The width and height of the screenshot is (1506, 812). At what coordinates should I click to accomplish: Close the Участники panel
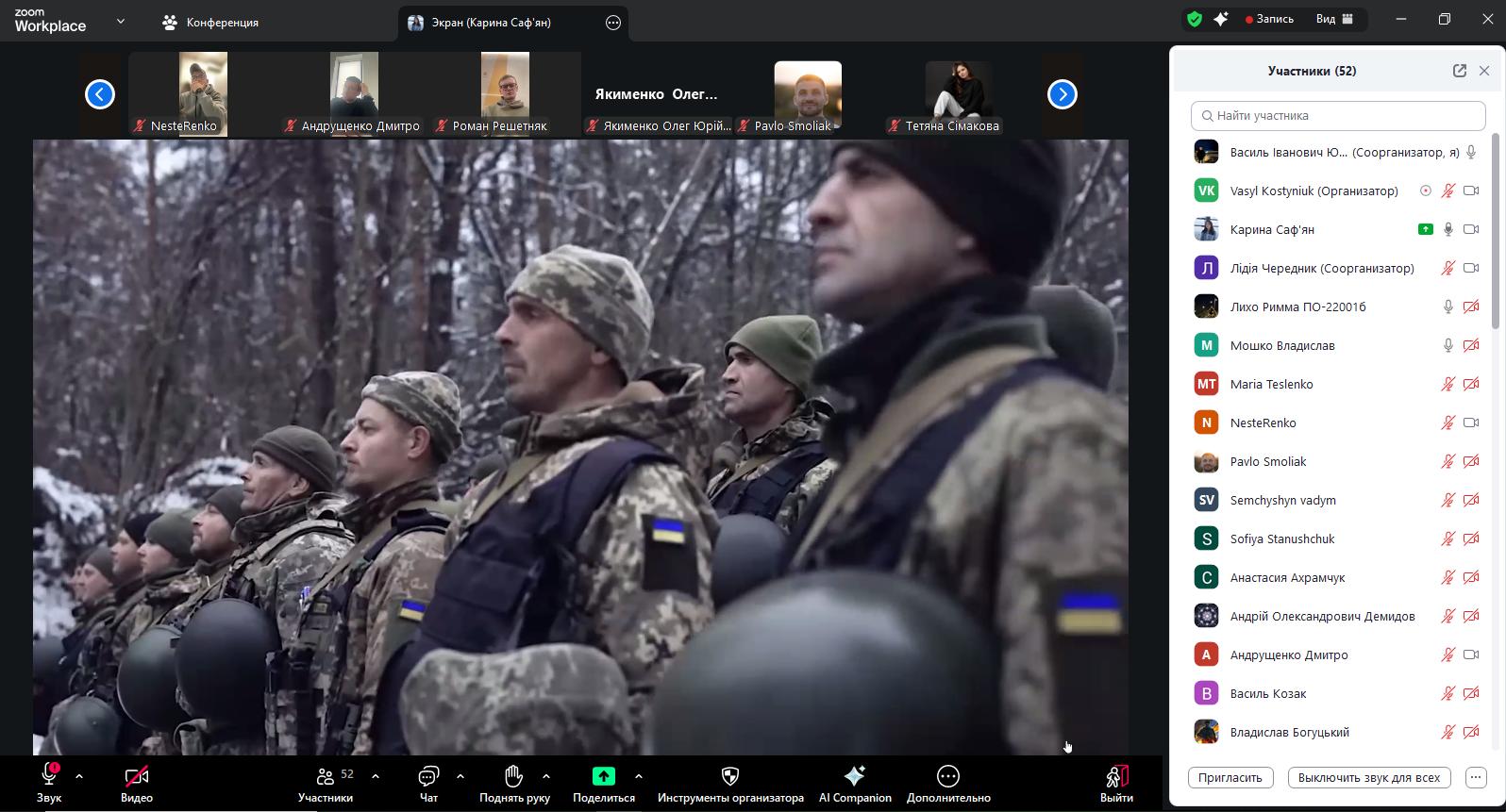coord(1484,71)
